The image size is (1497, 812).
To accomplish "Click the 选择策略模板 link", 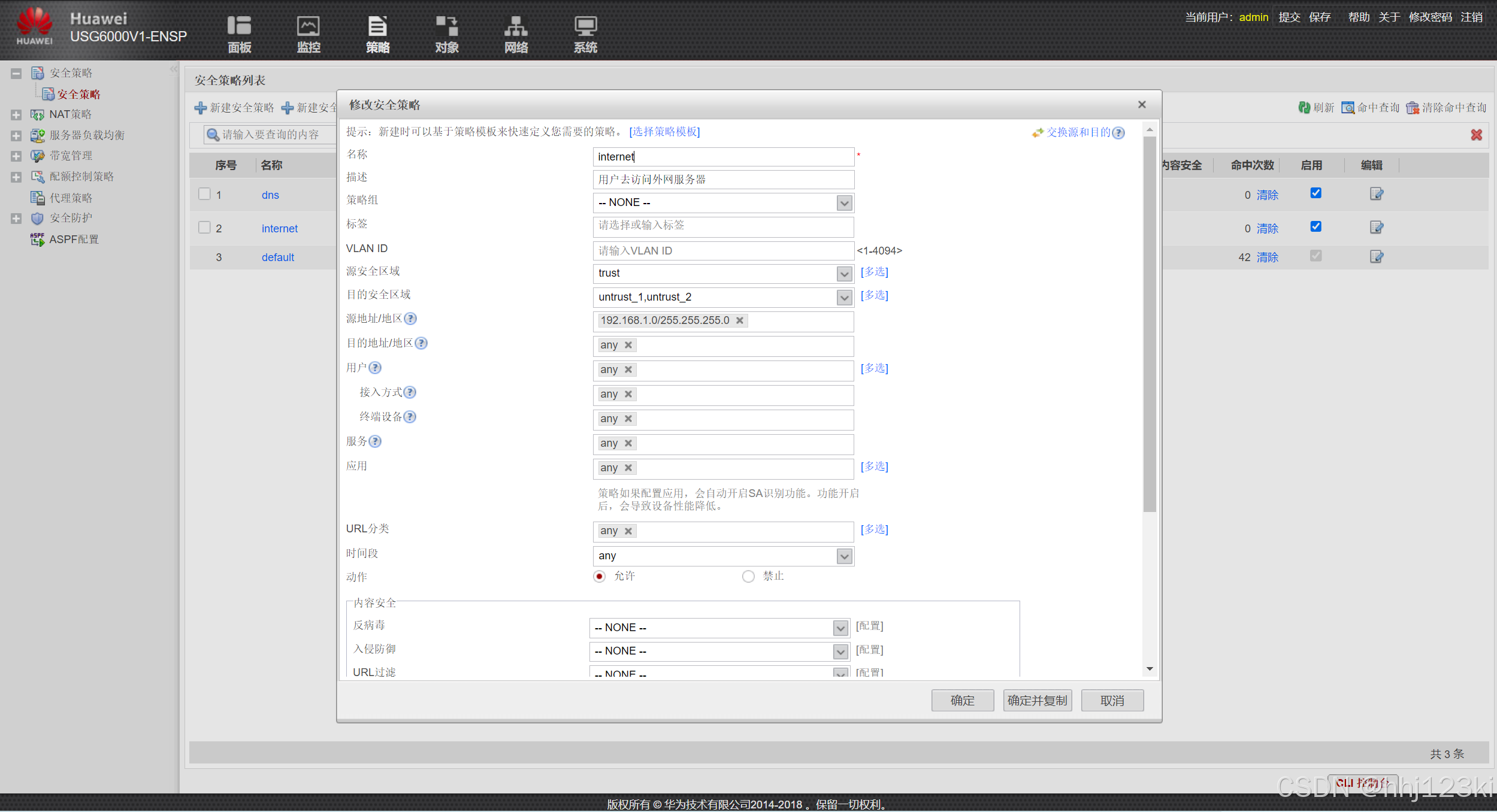I will (x=664, y=132).
